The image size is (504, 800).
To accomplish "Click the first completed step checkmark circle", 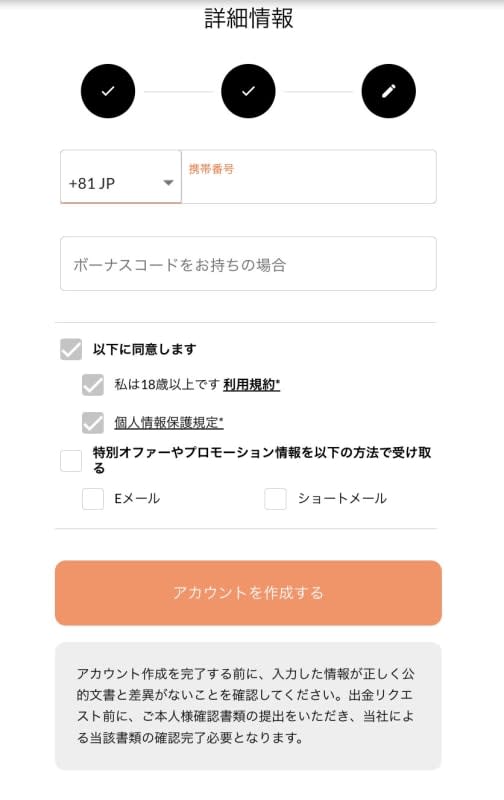I will tap(108, 91).
